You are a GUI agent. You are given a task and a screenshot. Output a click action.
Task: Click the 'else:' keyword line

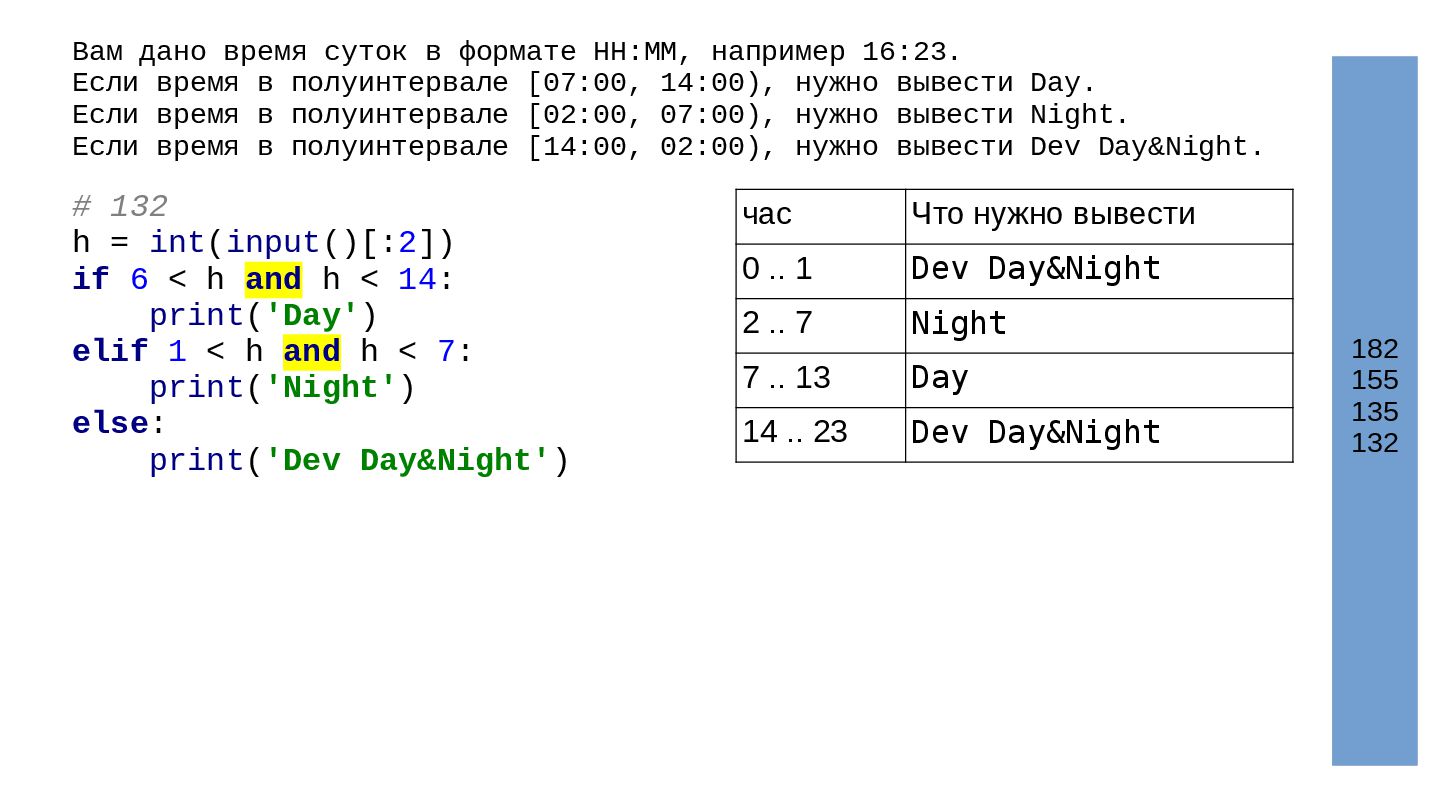[119, 423]
